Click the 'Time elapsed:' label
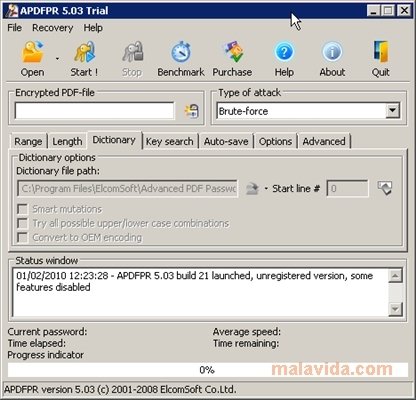 [x=37, y=343]
